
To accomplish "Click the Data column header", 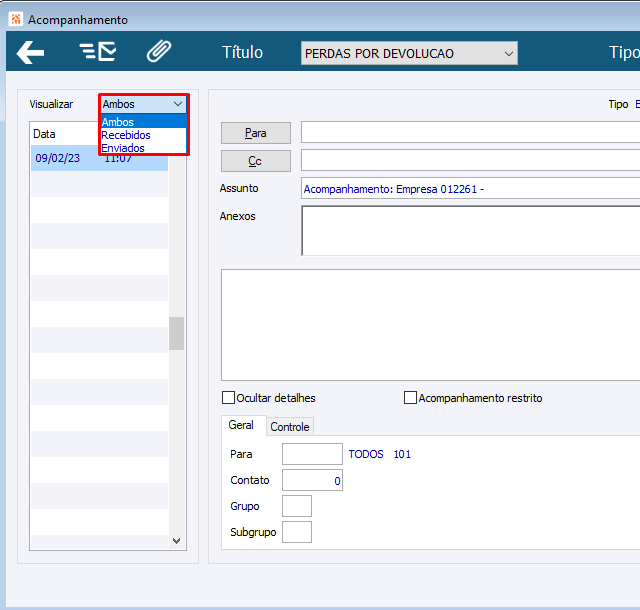I will click(x=44, y=134).
